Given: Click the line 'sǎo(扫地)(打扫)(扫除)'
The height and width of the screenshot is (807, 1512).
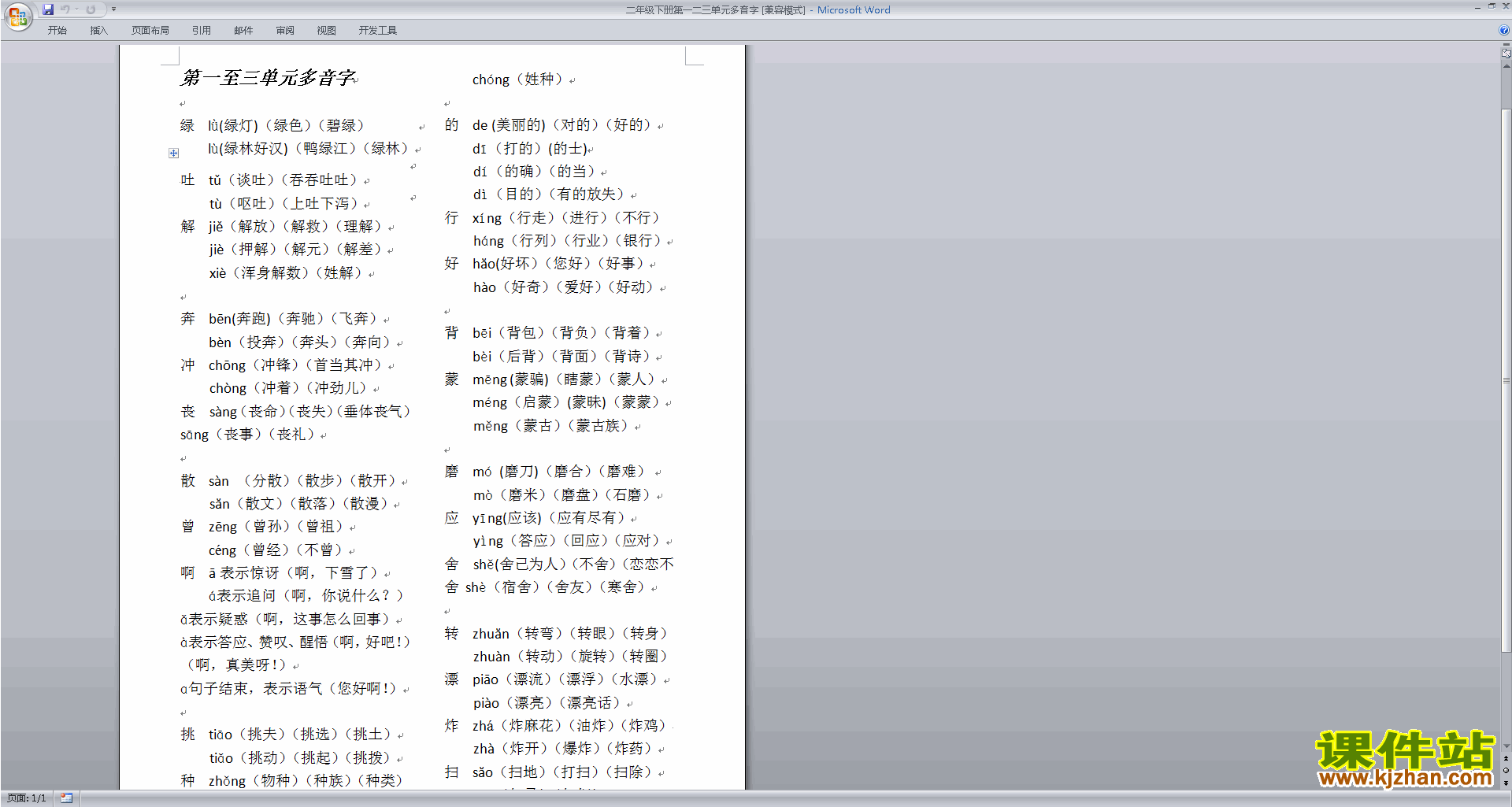Looking at the screenshot, I should [x=562, y=772].
